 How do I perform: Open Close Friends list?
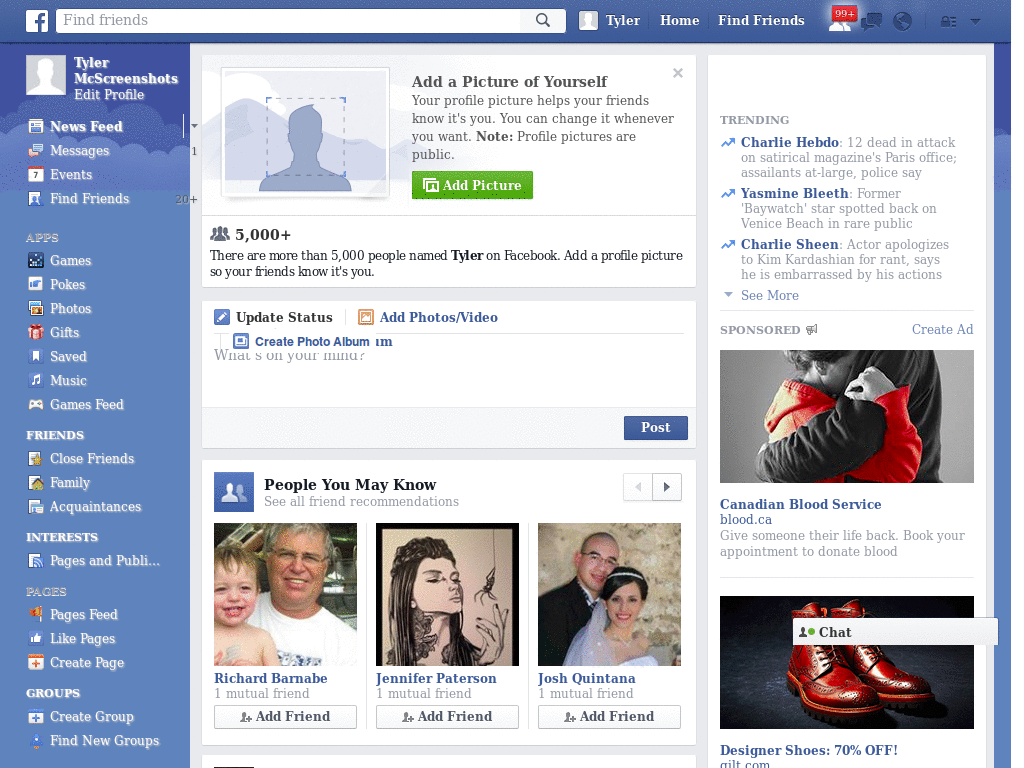tap(91, 459)
